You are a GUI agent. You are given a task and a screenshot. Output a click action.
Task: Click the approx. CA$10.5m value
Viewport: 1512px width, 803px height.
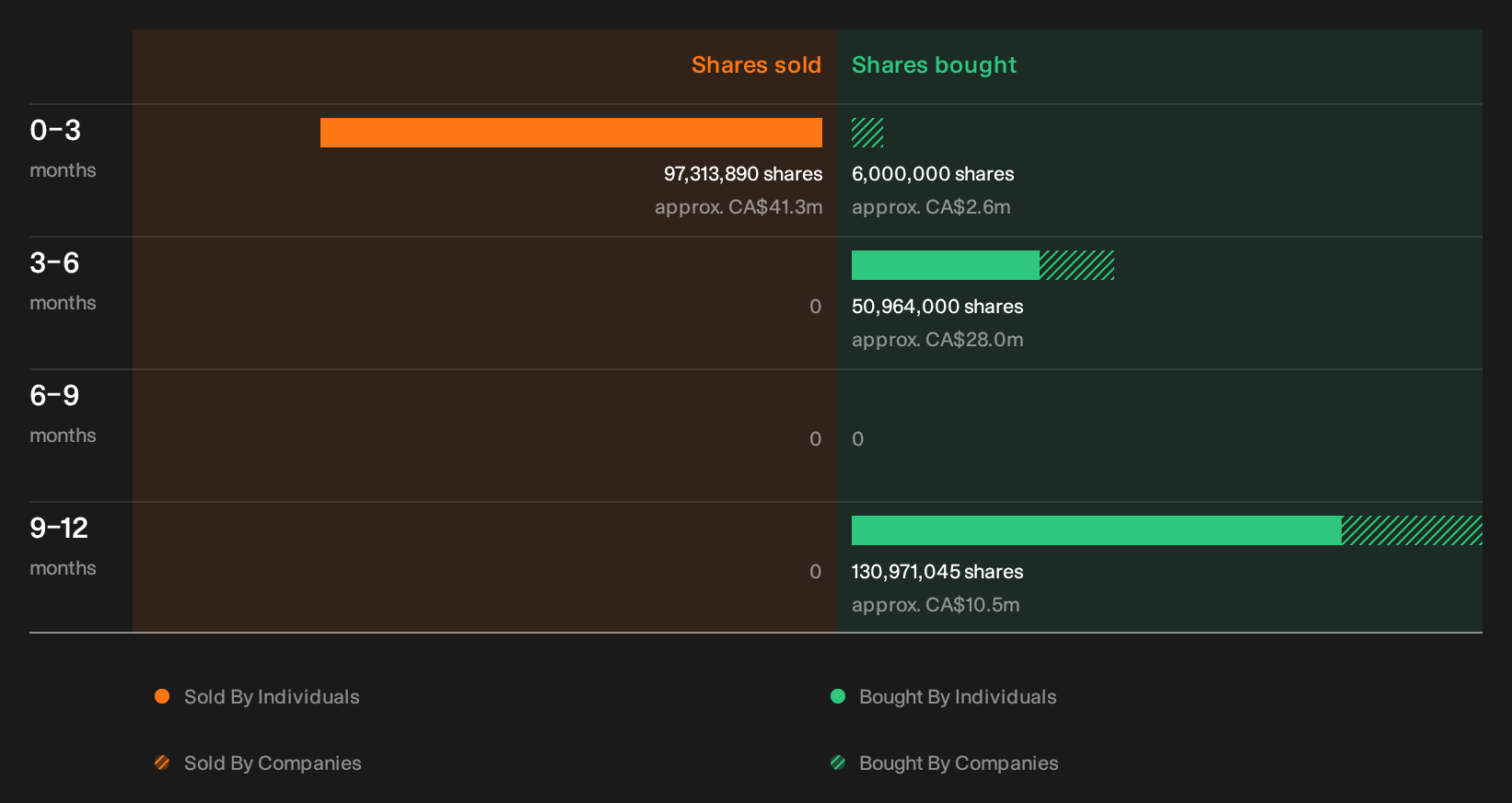click(936, 605)
